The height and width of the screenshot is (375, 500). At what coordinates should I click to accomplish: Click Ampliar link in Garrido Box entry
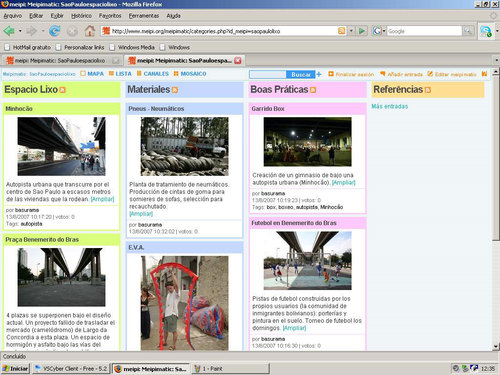(344, 182)
